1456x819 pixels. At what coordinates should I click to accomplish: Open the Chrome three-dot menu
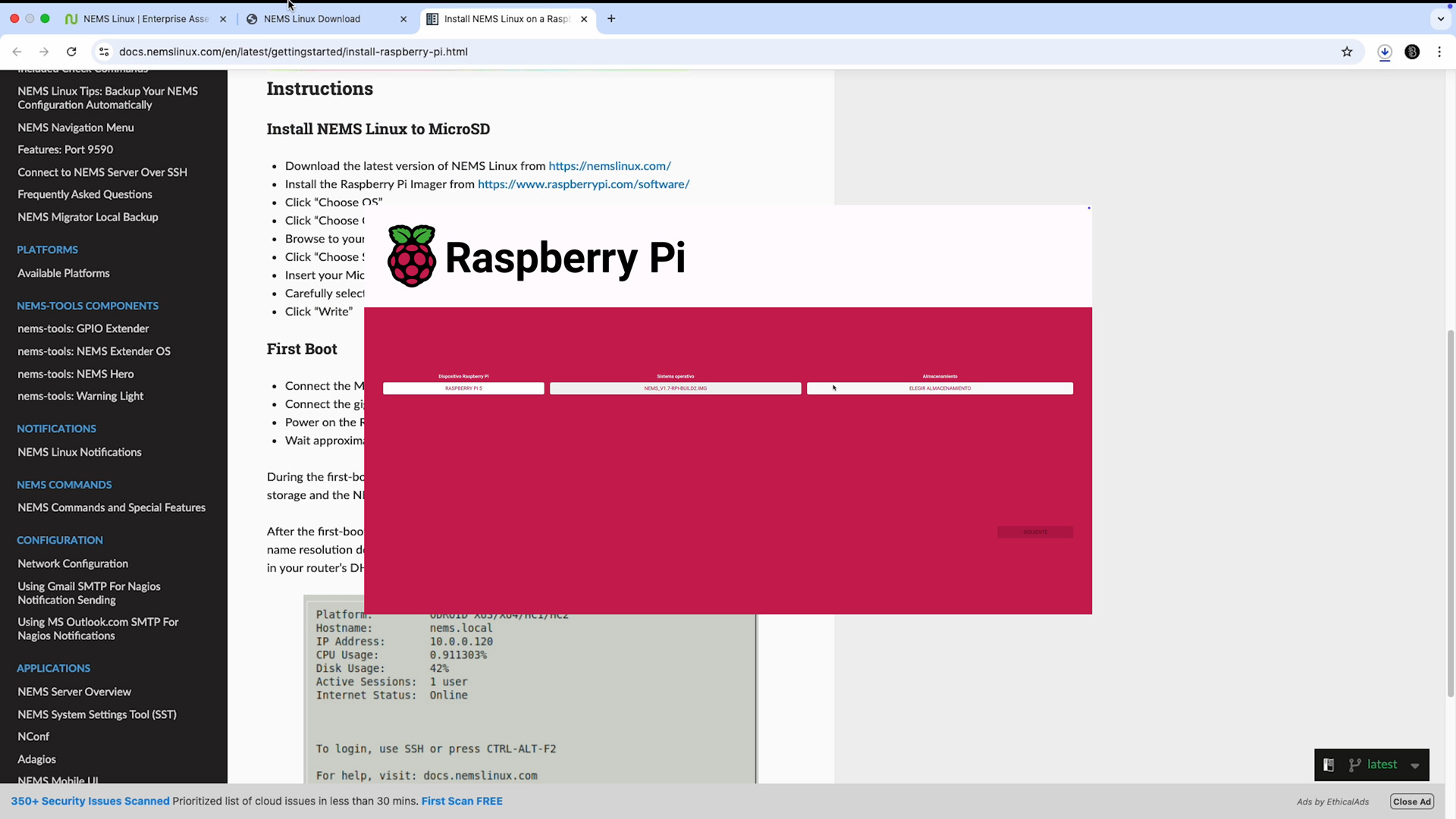pos(1439,52)
